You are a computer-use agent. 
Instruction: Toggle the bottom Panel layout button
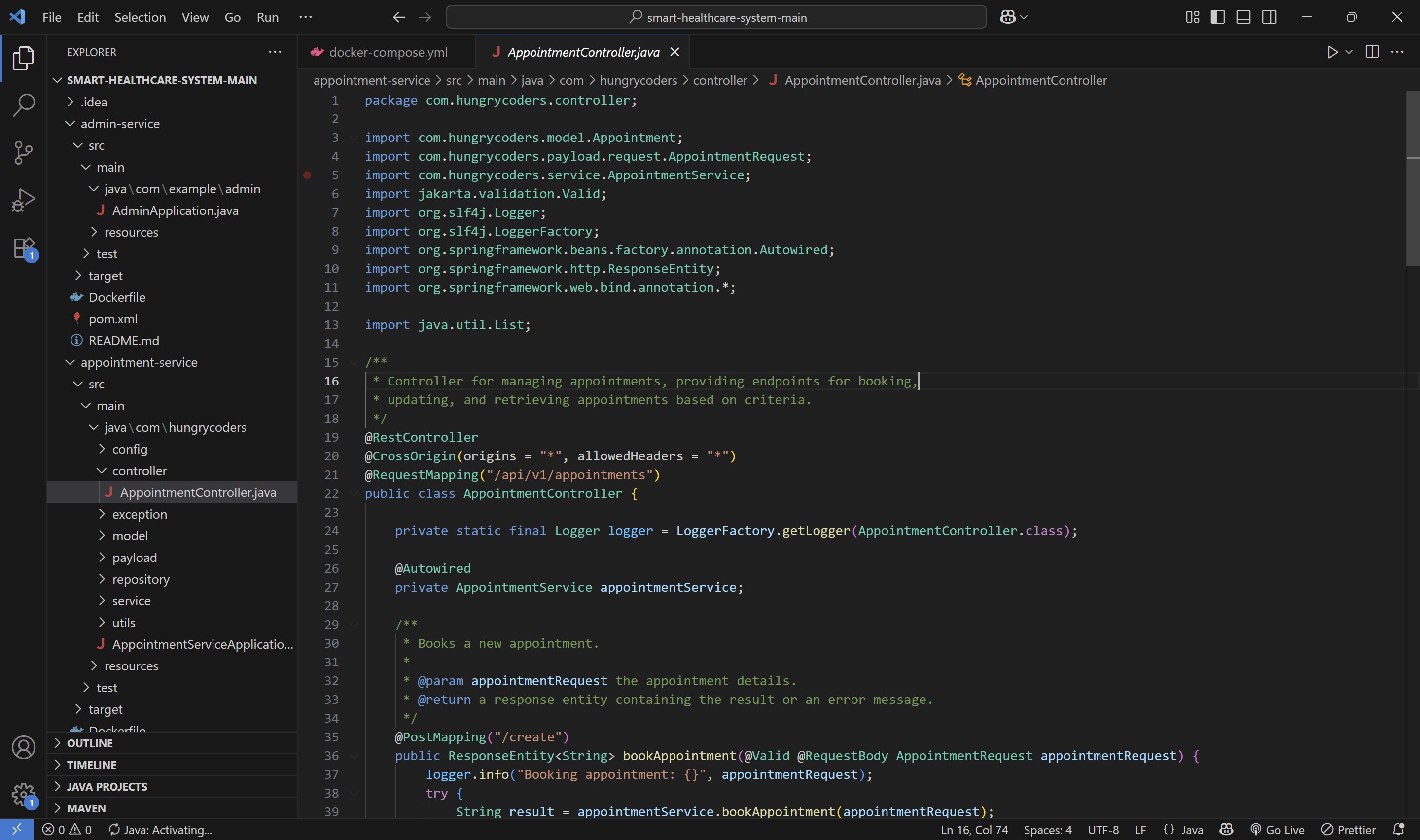(x=1243, y=17)
